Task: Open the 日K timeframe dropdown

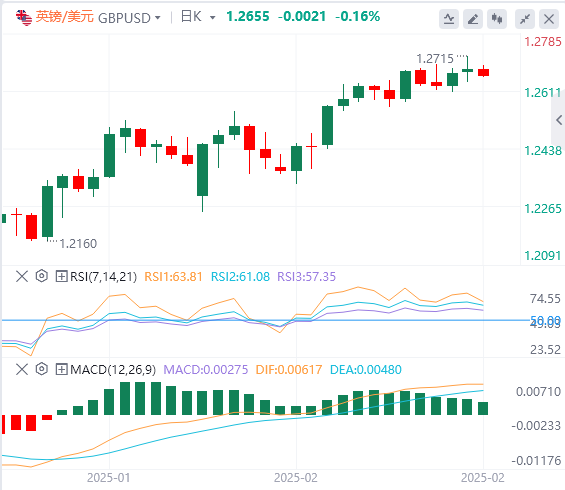Action: 198,17
